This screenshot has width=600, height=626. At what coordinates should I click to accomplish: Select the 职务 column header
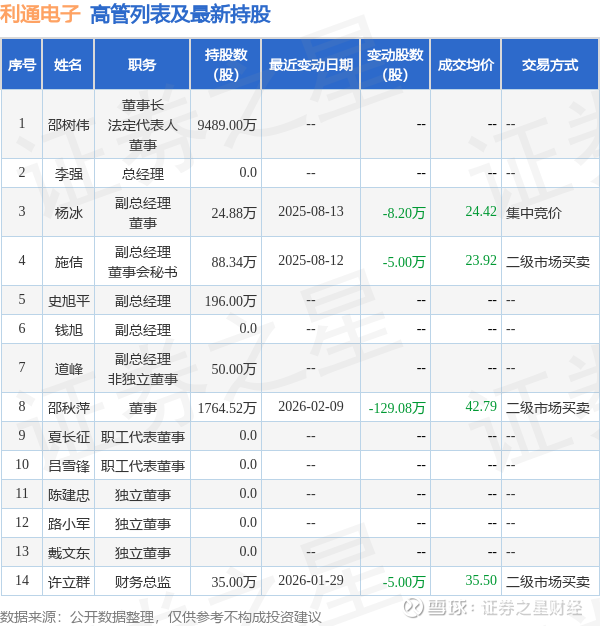[142, 64]
